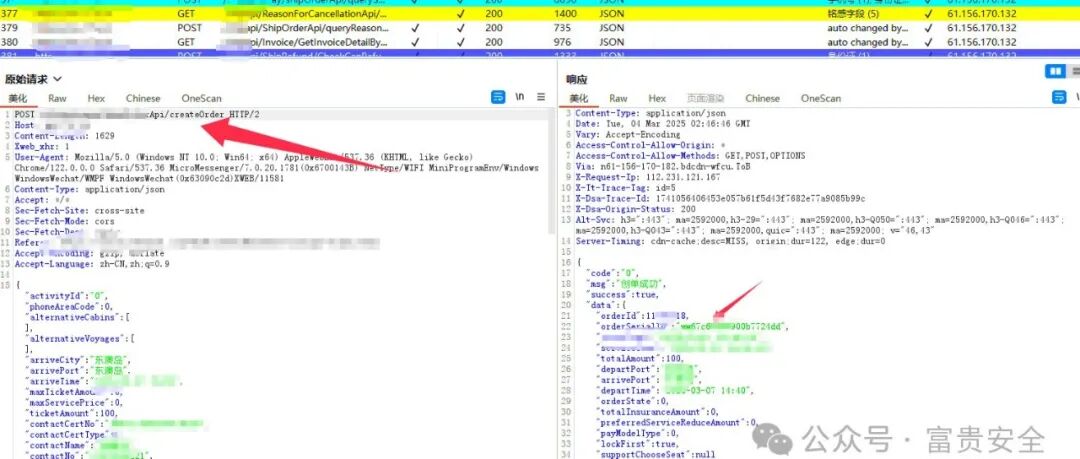
Task: Click Access-Control-Allow-Methods response header
Action: coord(689,156)
